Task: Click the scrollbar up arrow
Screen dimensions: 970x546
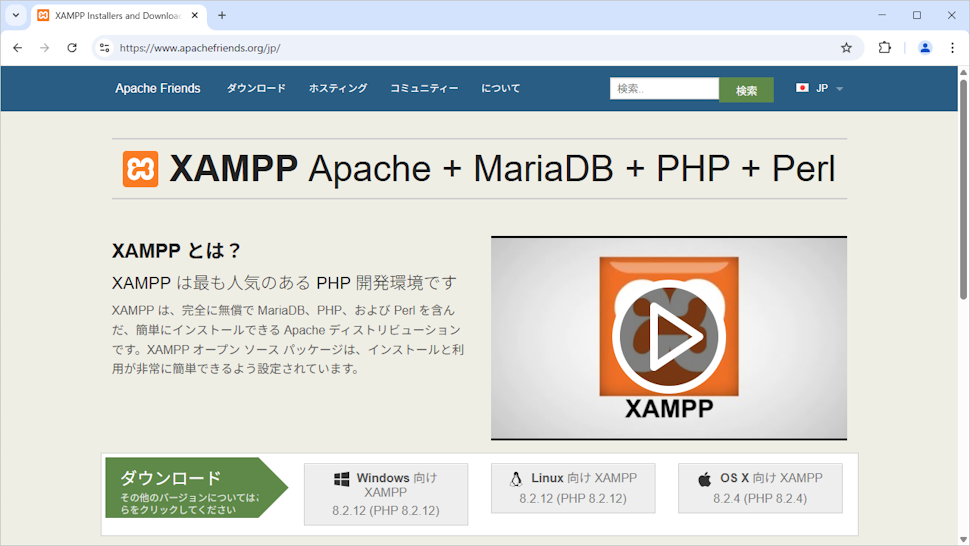Action: coord(963,72)
